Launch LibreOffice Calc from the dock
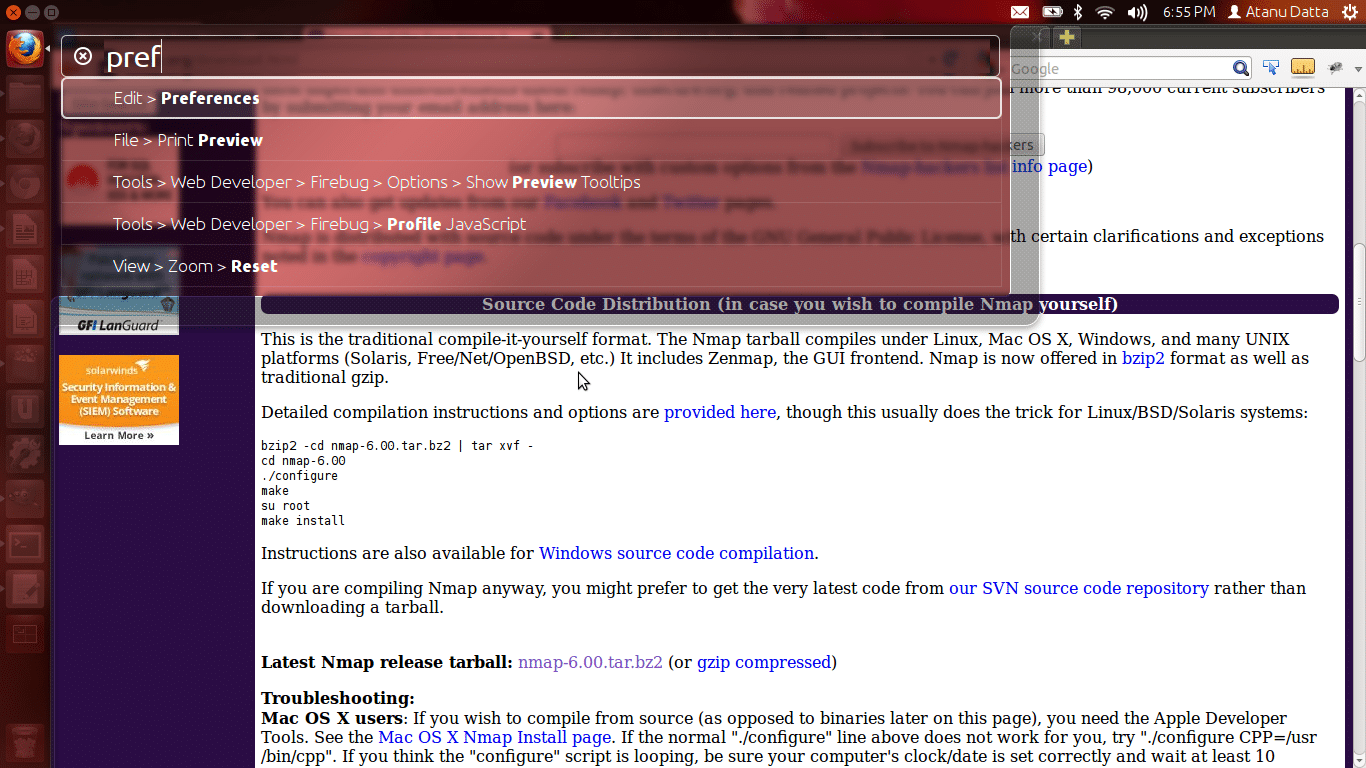 pos(25,274)
